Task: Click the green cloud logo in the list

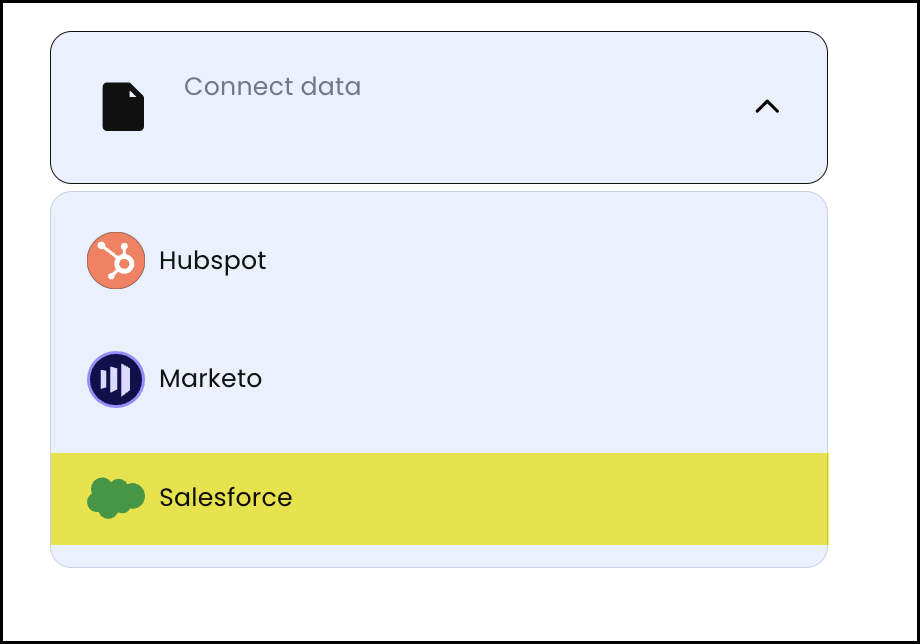Action: [x=114, y=497]
